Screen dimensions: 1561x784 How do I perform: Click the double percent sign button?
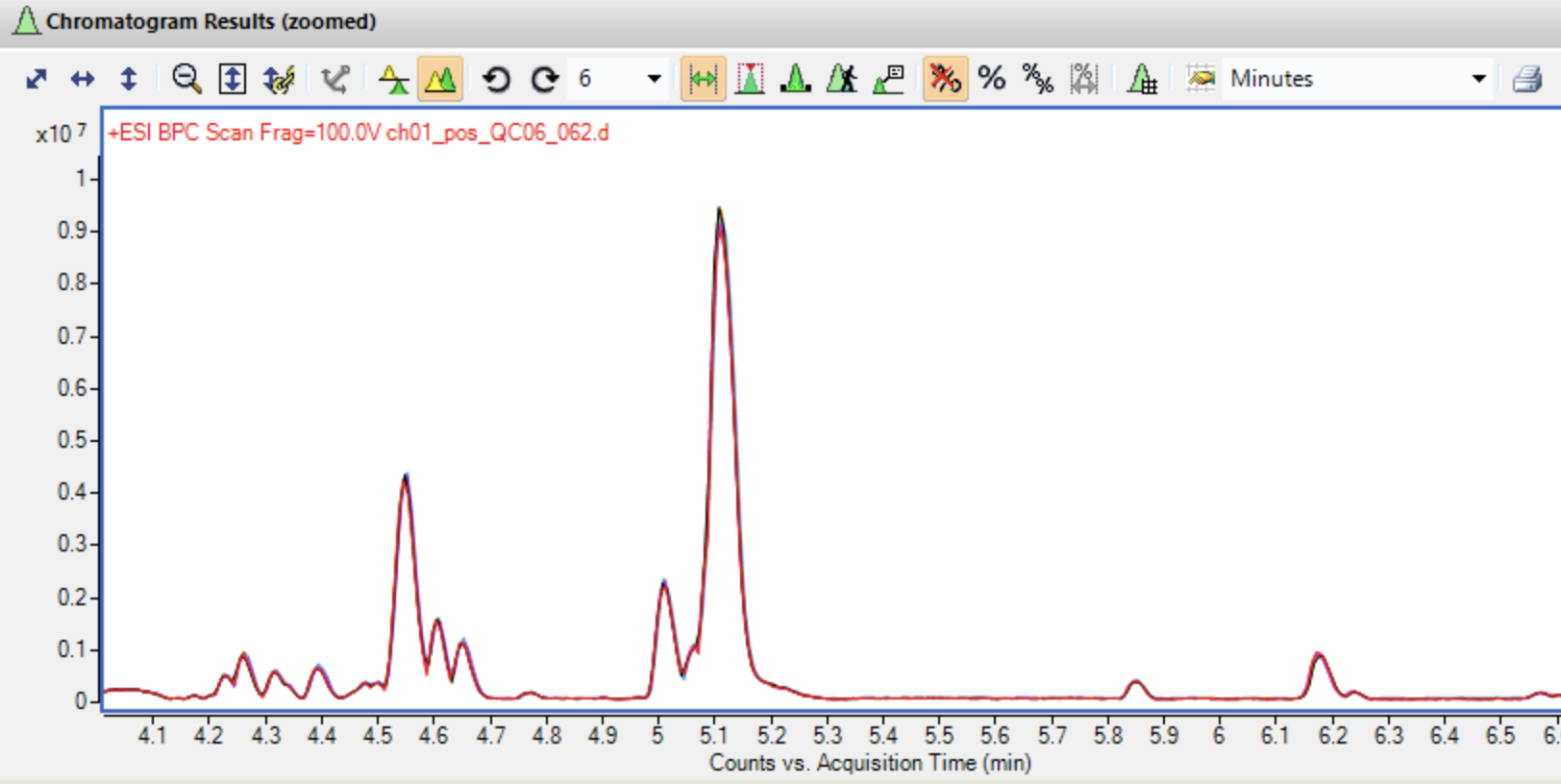[x=1038, y=79]
